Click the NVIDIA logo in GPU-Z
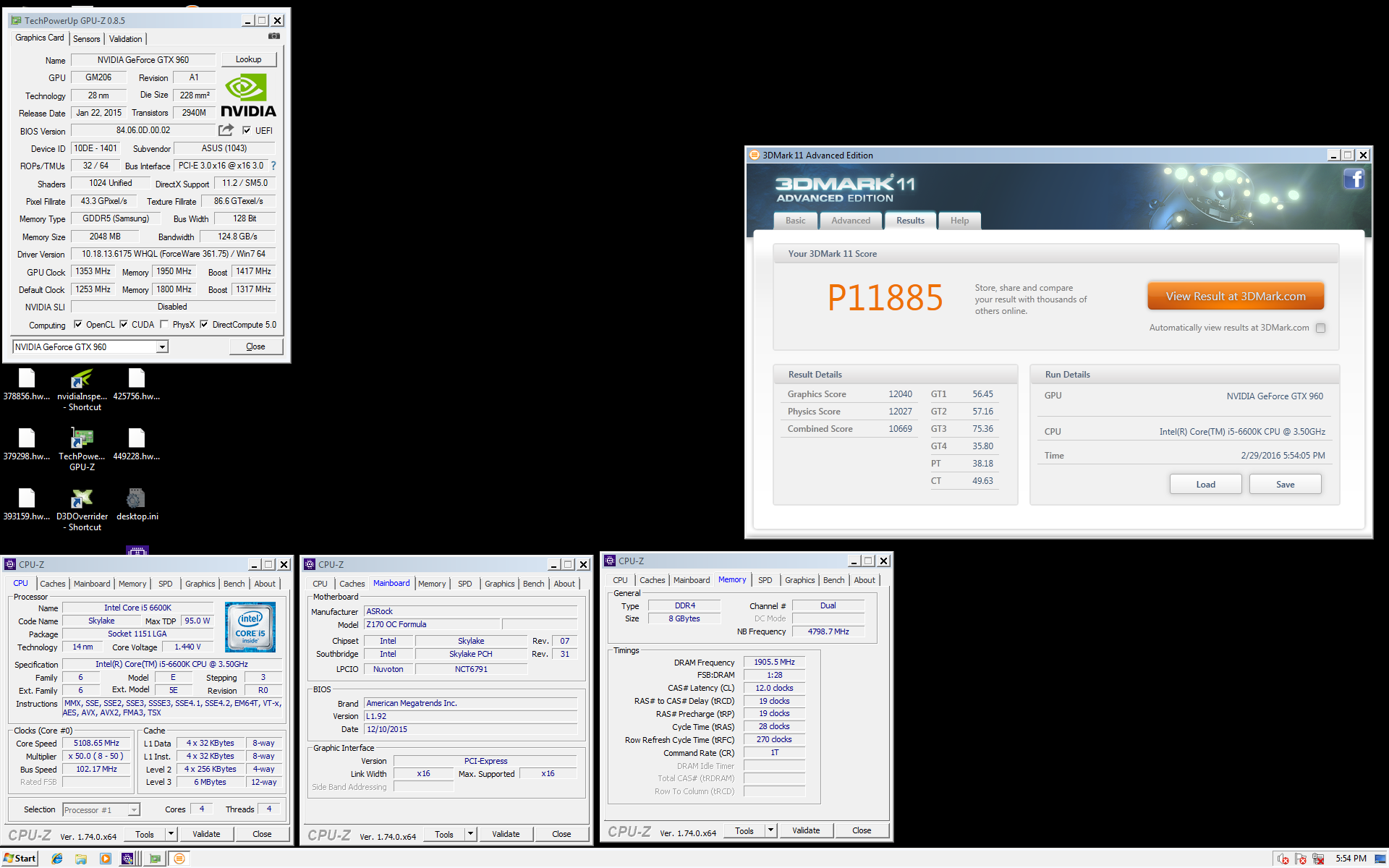This screenshot has width=1389, height=868. pyautogui.click(x=248, y=95)
